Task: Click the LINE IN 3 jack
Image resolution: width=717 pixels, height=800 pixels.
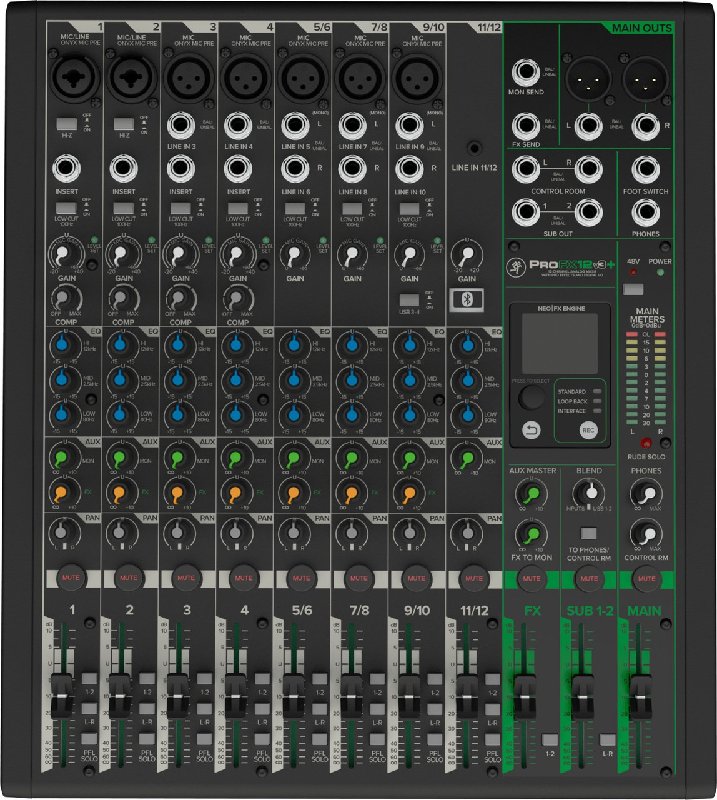Action: click(181, 124)
